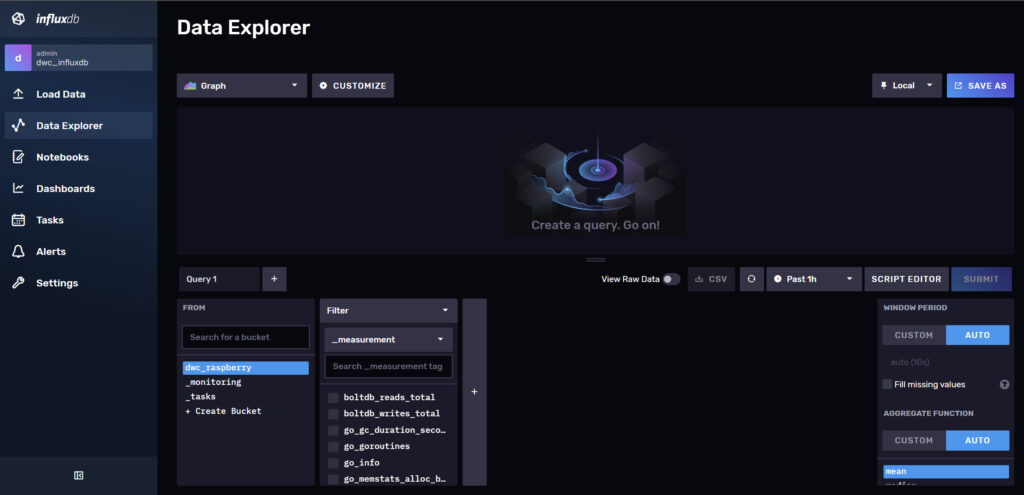Collapse the sidebar navigation
This screenshot has height=495, width=1024.
point(78,475)
